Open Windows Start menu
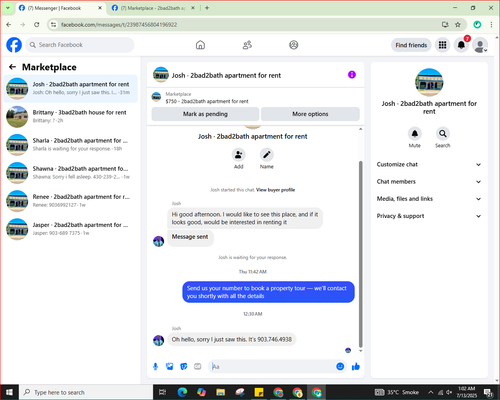The width and height of the screenshot is (500, 400). click(x=9, y=392)
